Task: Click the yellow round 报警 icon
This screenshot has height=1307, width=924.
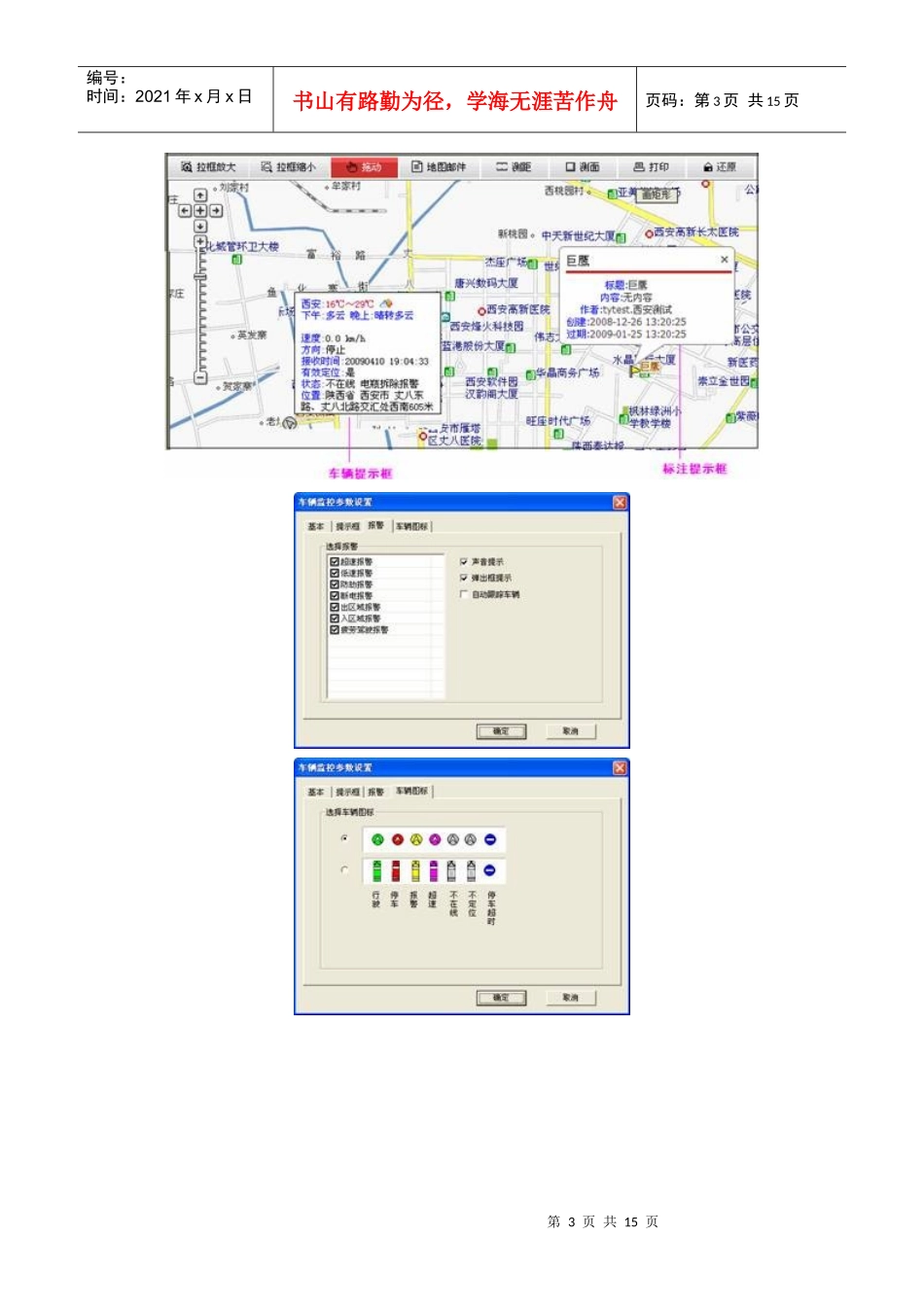Action: tap(416, 839)
